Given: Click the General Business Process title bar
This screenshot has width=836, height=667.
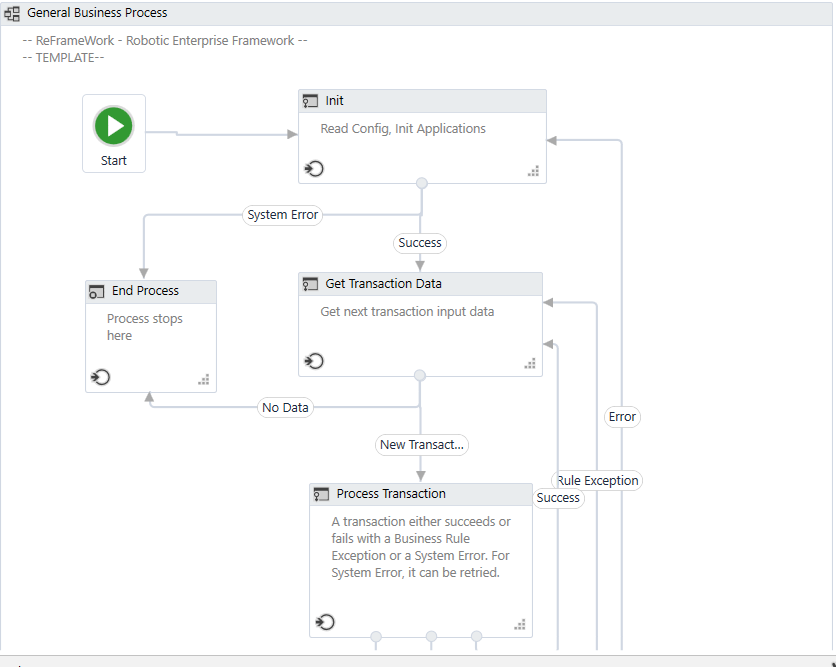Looking at the screenshot, I should 98,12.
